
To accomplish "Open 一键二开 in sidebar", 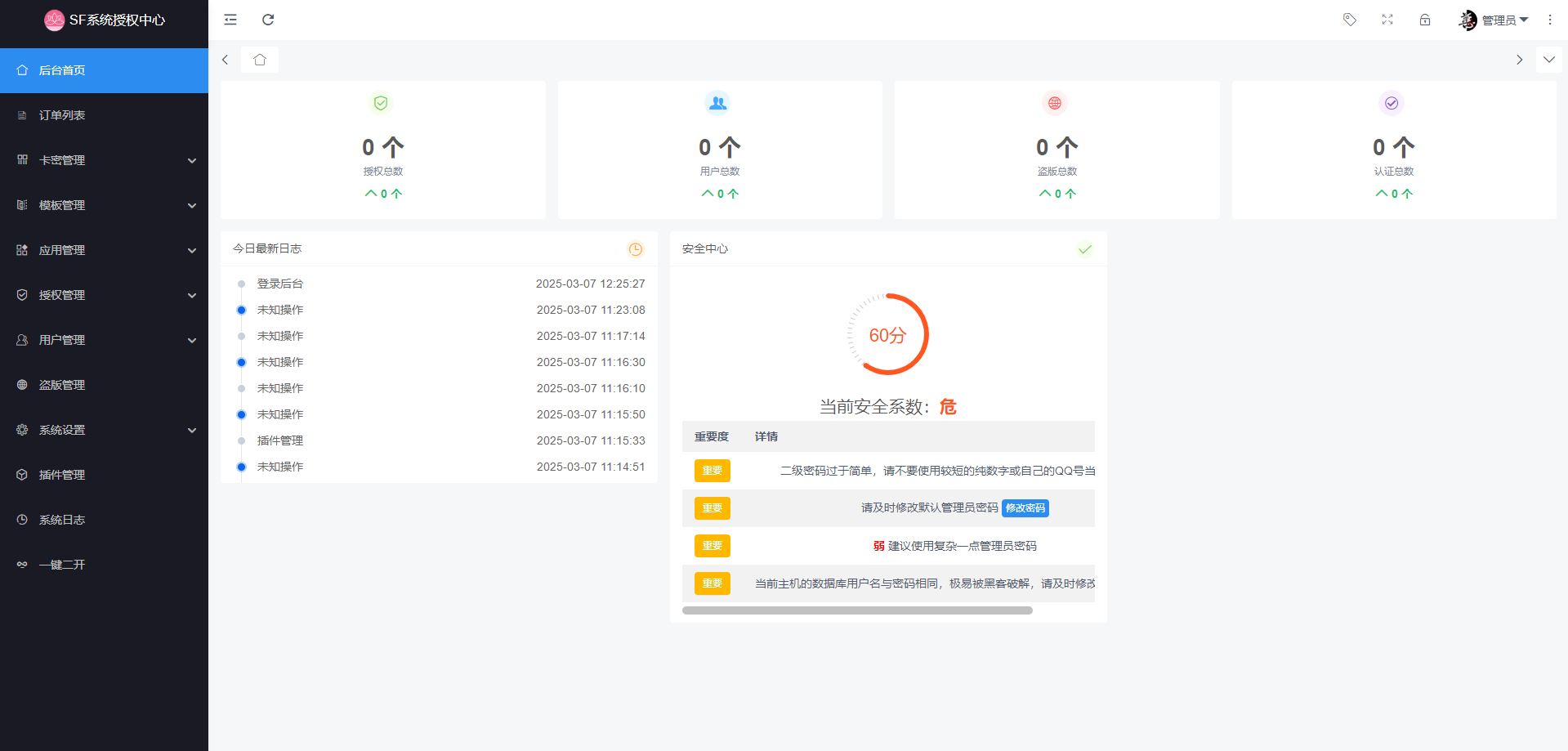I will click(x=104, y=565).
